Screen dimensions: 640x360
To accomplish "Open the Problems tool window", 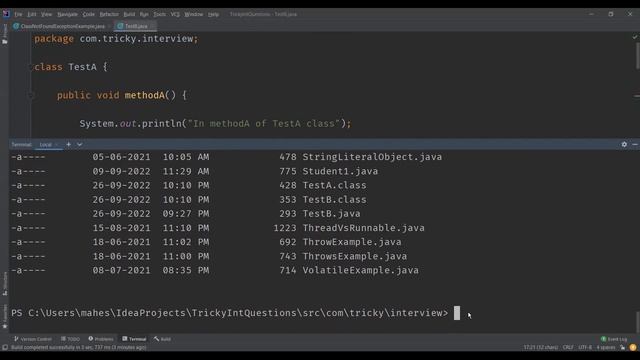I will click(x=101, y=339).
